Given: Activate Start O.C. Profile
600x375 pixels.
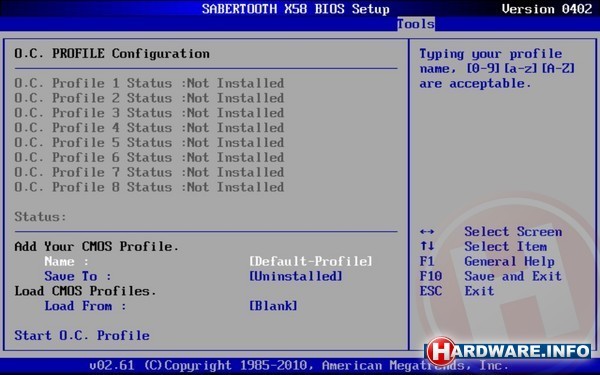Looking at the screenshot, I should pyautogui.click(x=82, y=336).
